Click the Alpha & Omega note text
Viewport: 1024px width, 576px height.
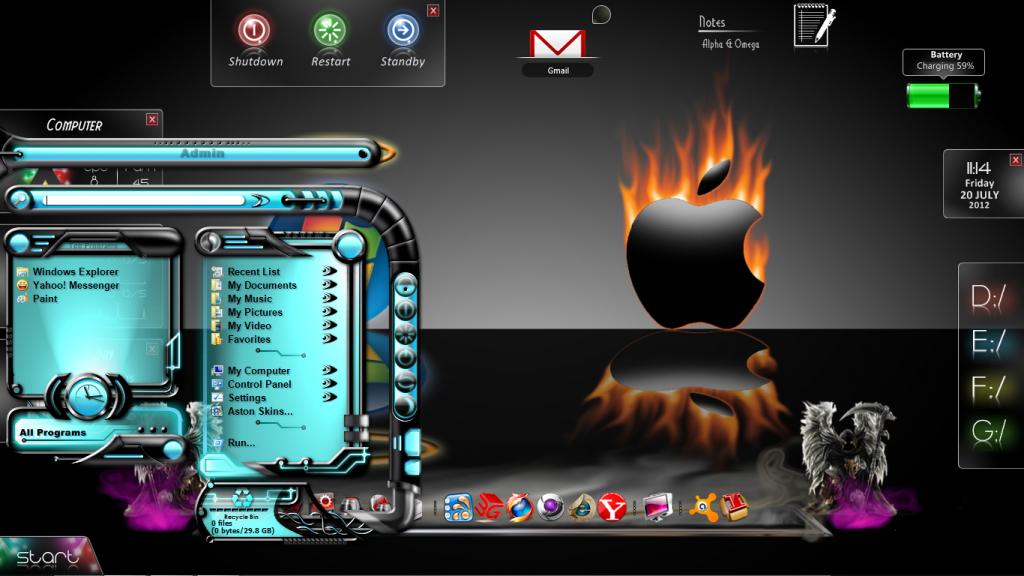[x=730, y=44]
